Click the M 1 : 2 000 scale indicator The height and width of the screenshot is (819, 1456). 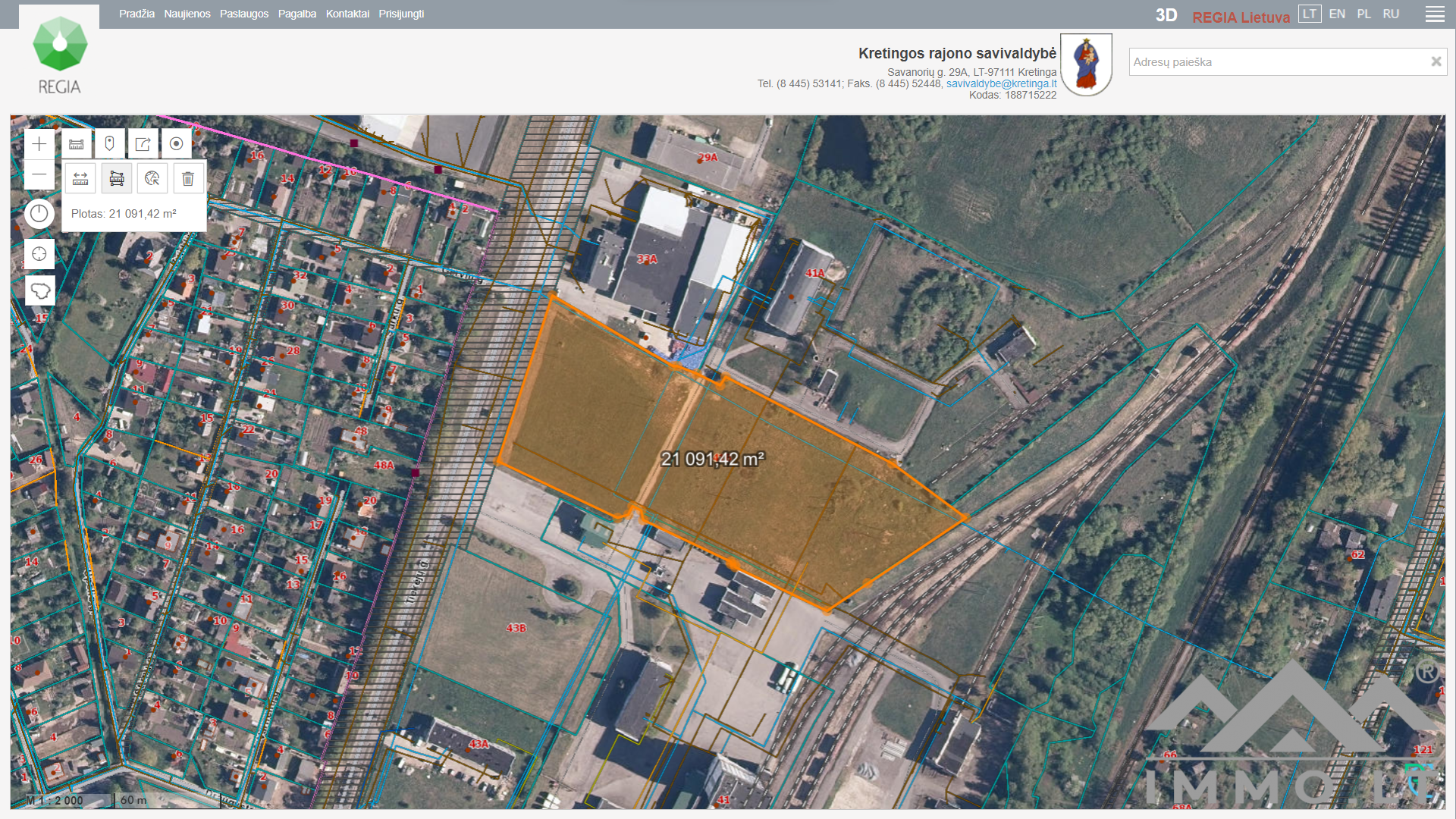click(x=55, y=800)
